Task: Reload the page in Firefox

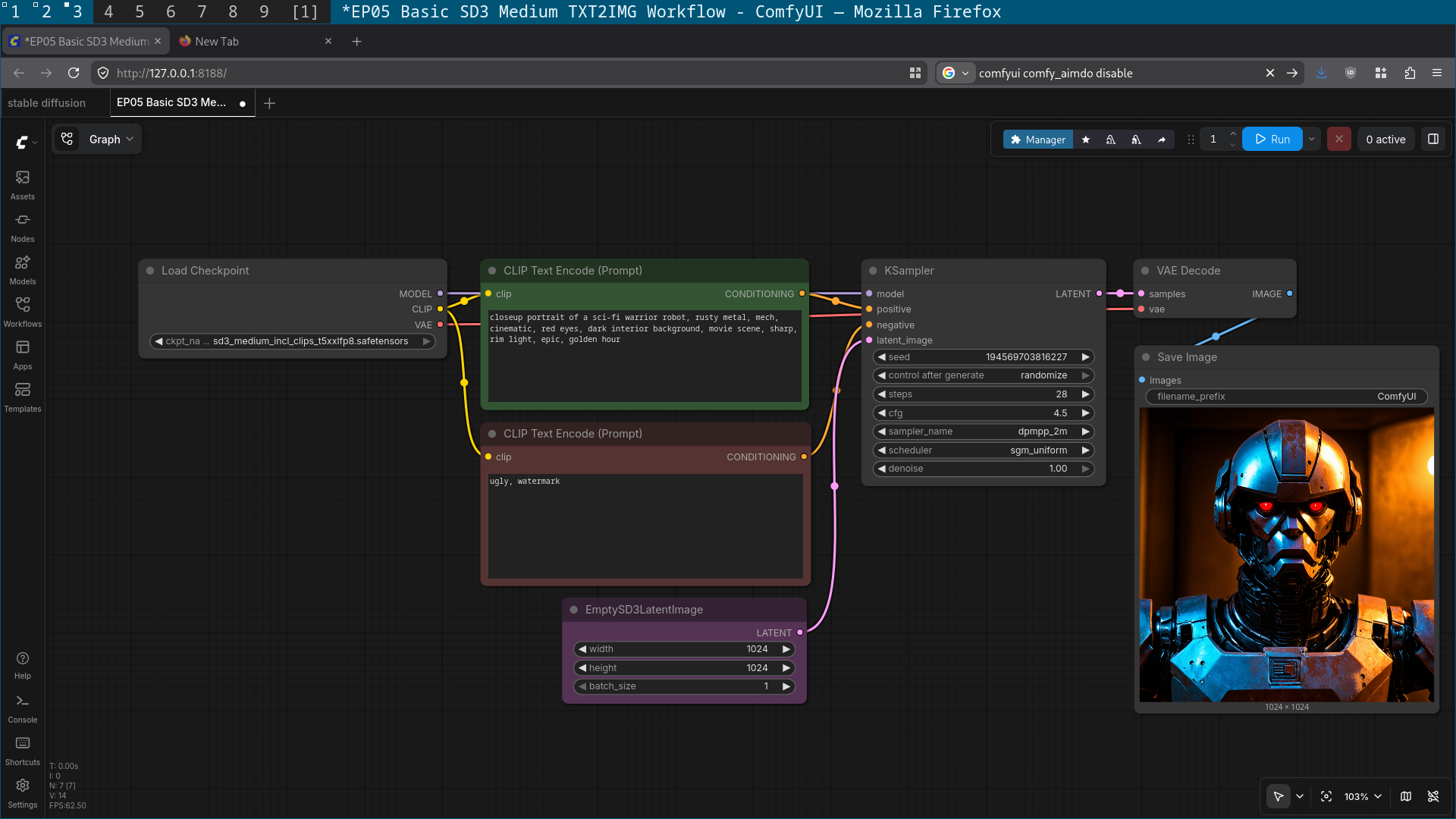Action: coord(74,73)
